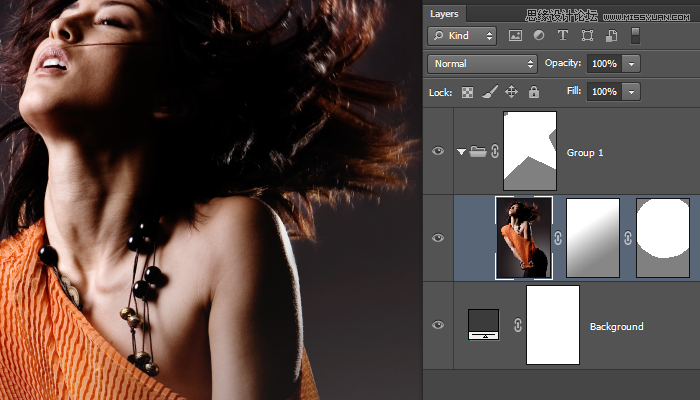Viewport: 700px width, 400px height.
Task: Click the Group 1 folder icon
Action: pos(478,151)
